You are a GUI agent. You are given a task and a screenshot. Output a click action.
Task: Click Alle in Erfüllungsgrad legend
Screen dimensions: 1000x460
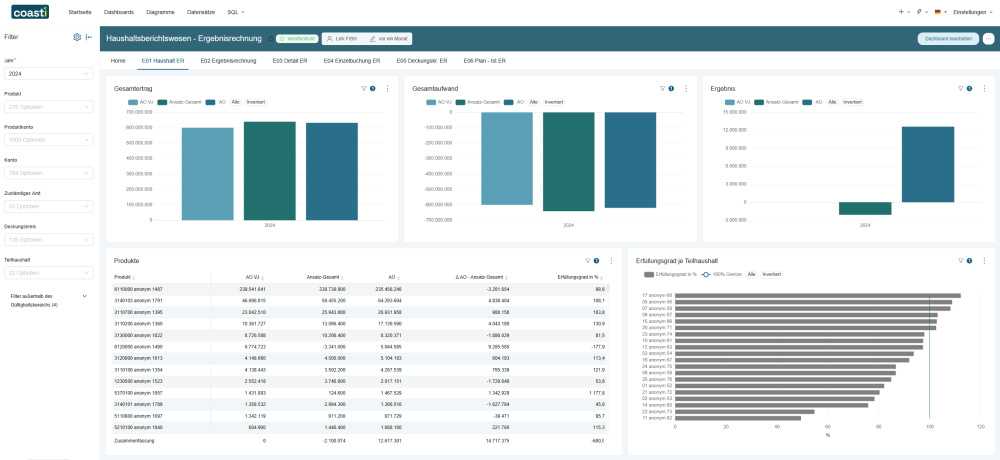752,274
